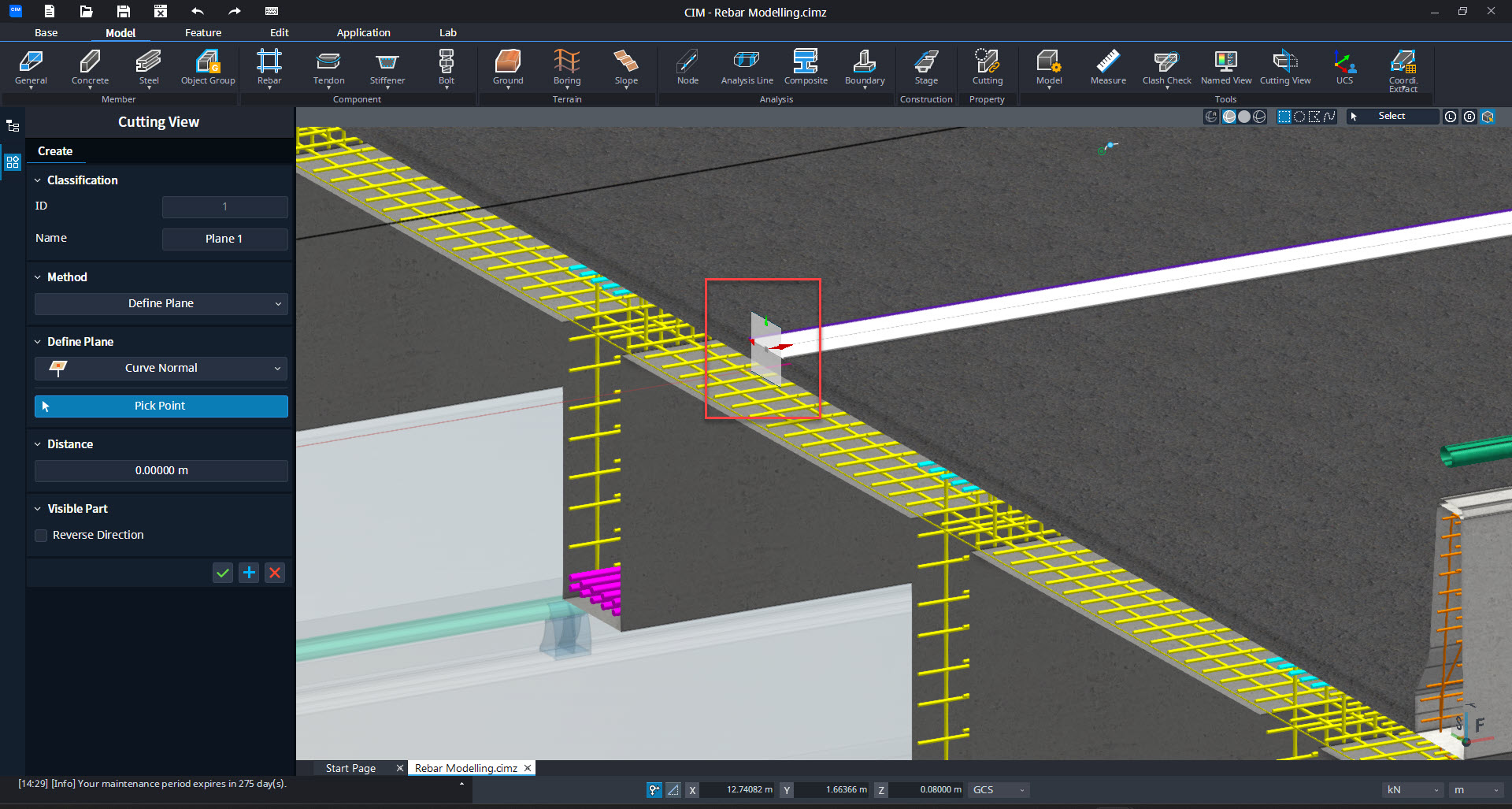Open the Concrete member tool

point(90,68)
